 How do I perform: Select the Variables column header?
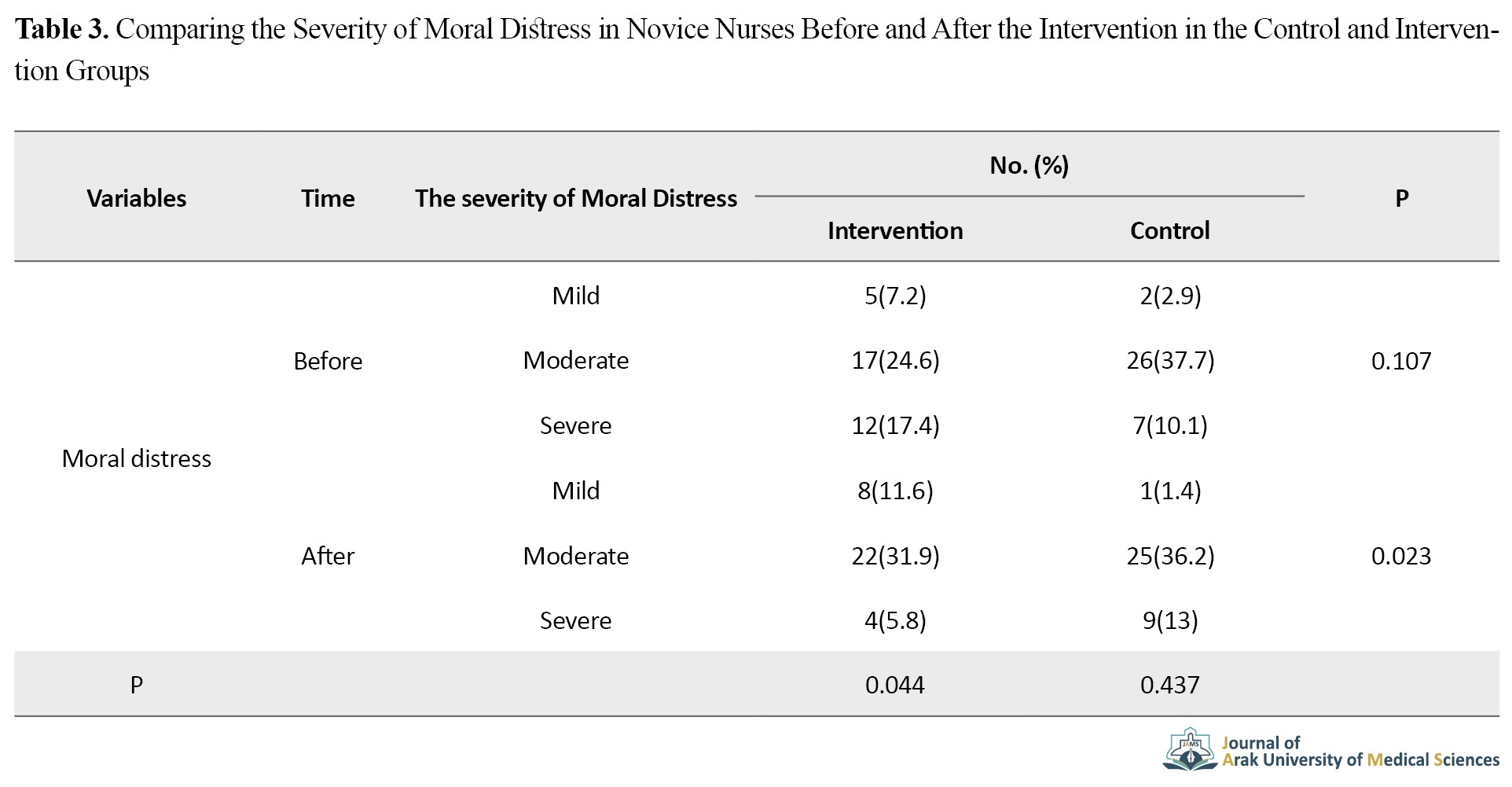137,198
